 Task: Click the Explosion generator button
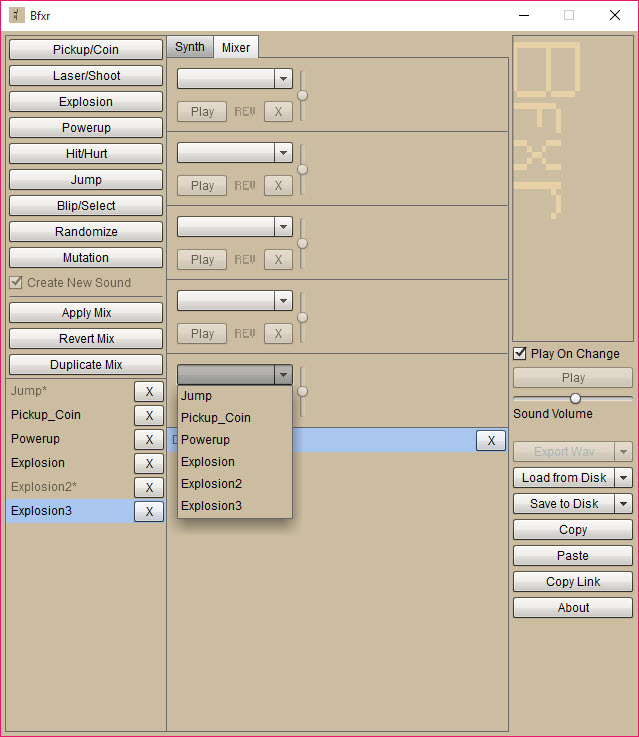pos(86,102)
